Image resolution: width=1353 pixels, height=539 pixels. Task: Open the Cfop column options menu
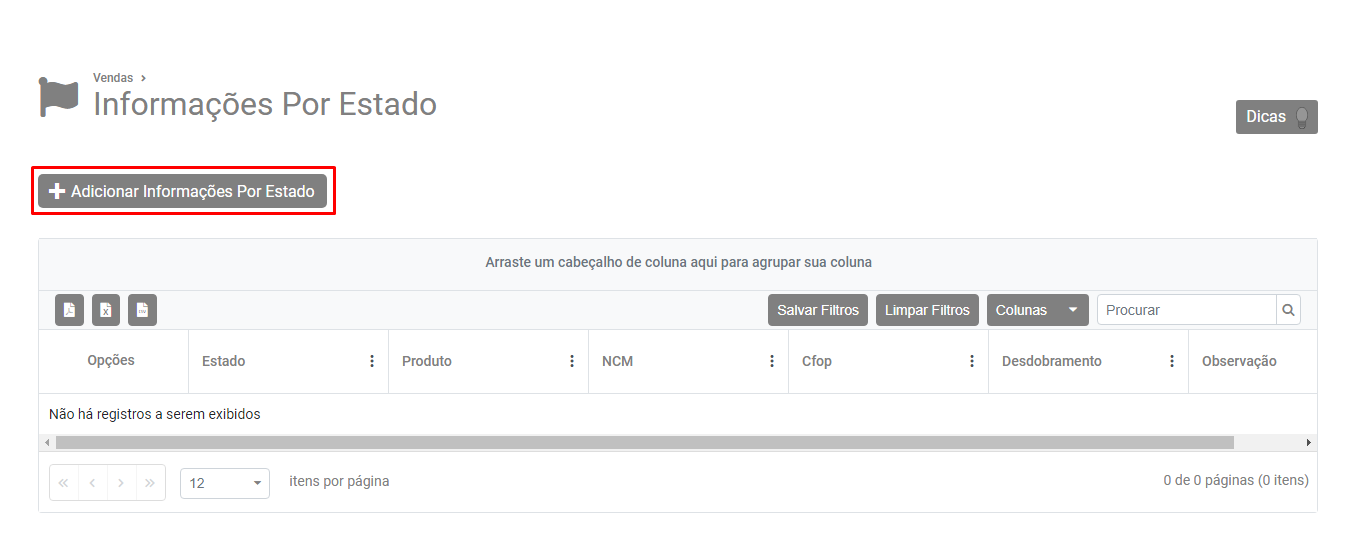pyautogui.click(x=972, y=361)
